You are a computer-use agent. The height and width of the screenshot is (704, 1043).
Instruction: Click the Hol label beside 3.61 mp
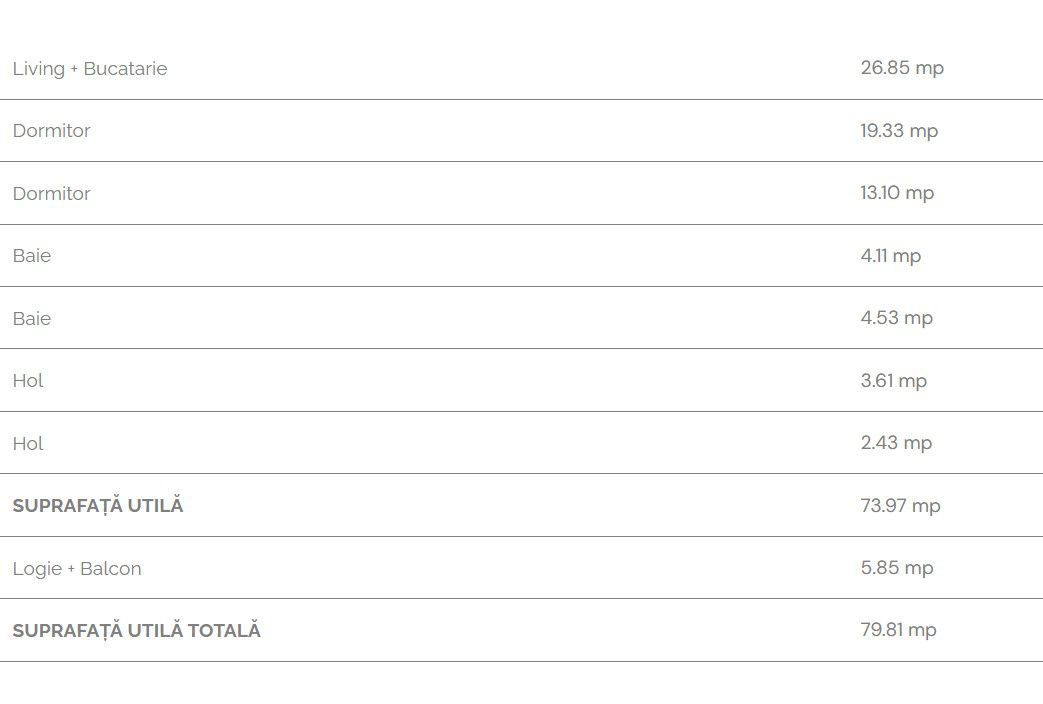pyautogui.click(x=28, y=381)
